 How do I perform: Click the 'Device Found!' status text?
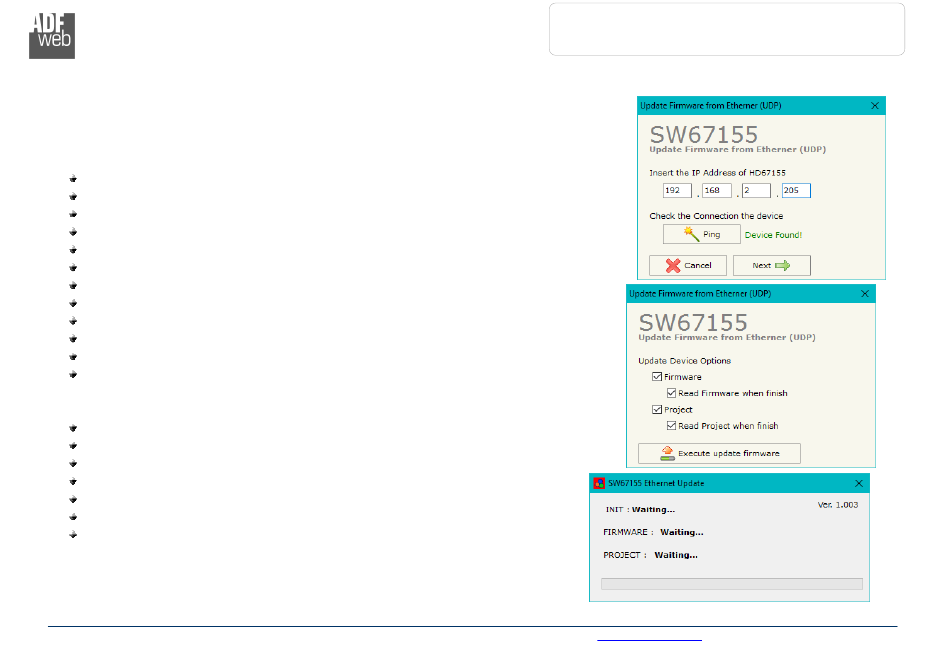773,235
